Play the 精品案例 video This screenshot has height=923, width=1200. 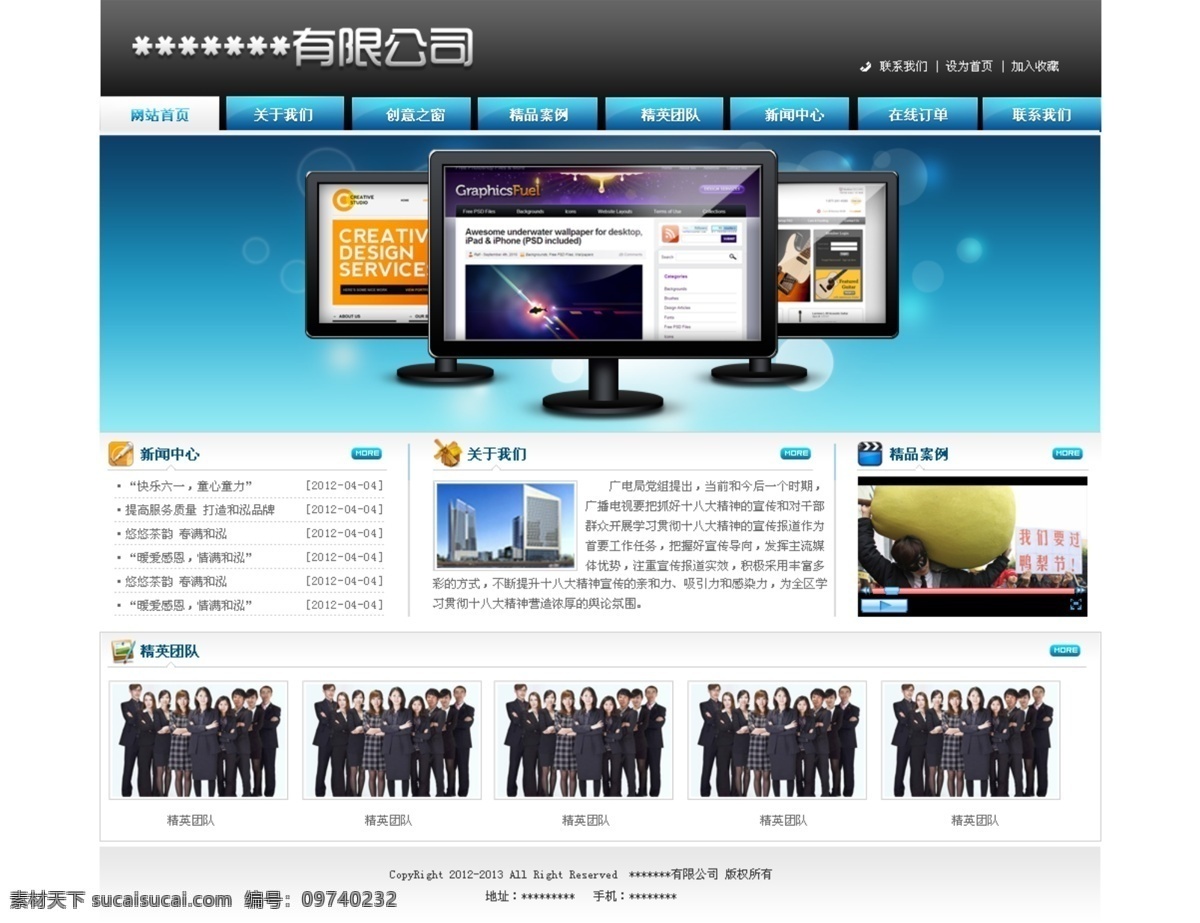click(x=884, y=605)
